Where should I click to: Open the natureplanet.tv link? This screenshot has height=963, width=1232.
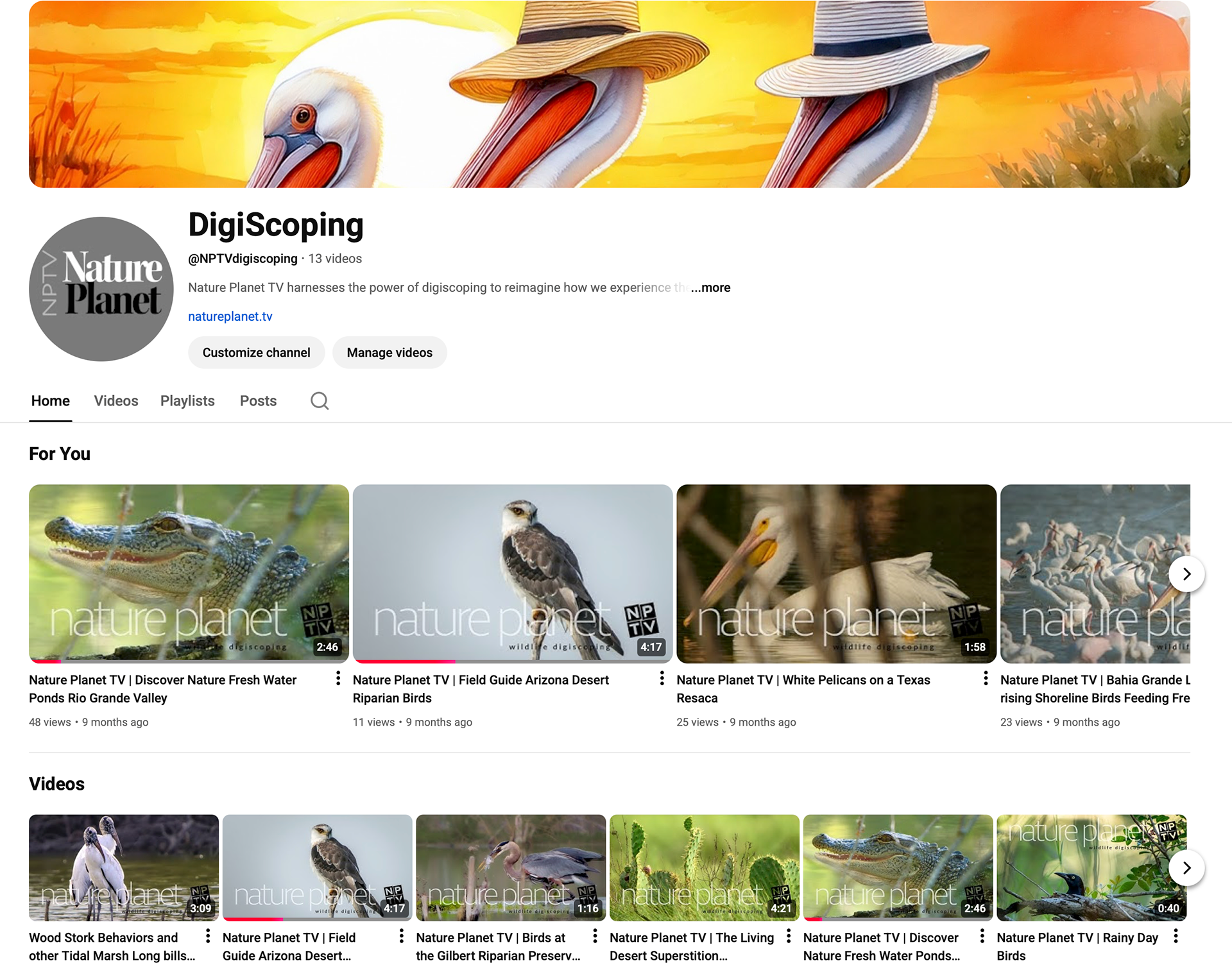(230, 316)
